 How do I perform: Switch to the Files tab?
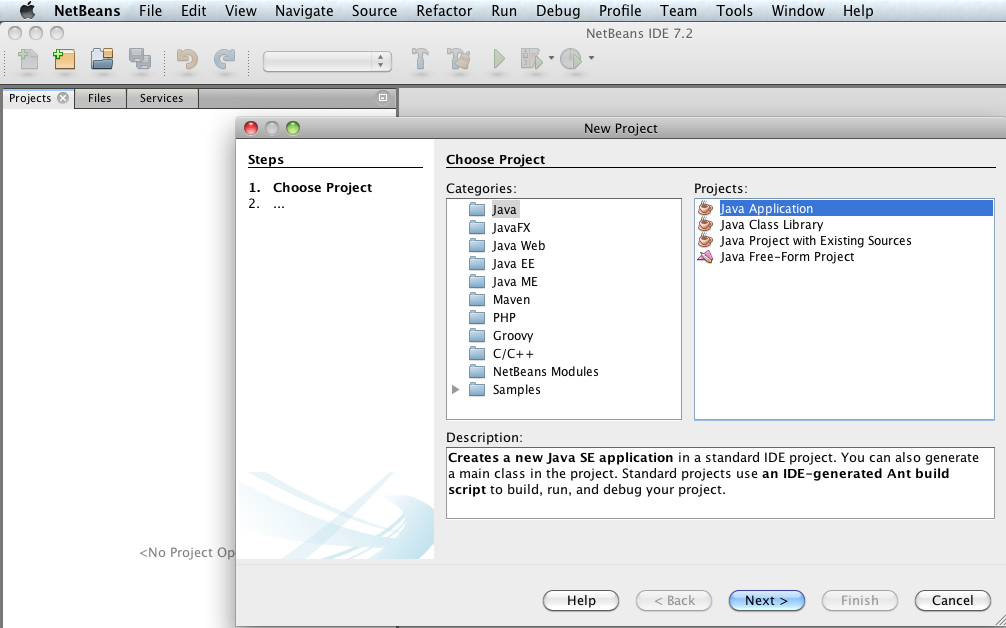[x=99, y=98]
